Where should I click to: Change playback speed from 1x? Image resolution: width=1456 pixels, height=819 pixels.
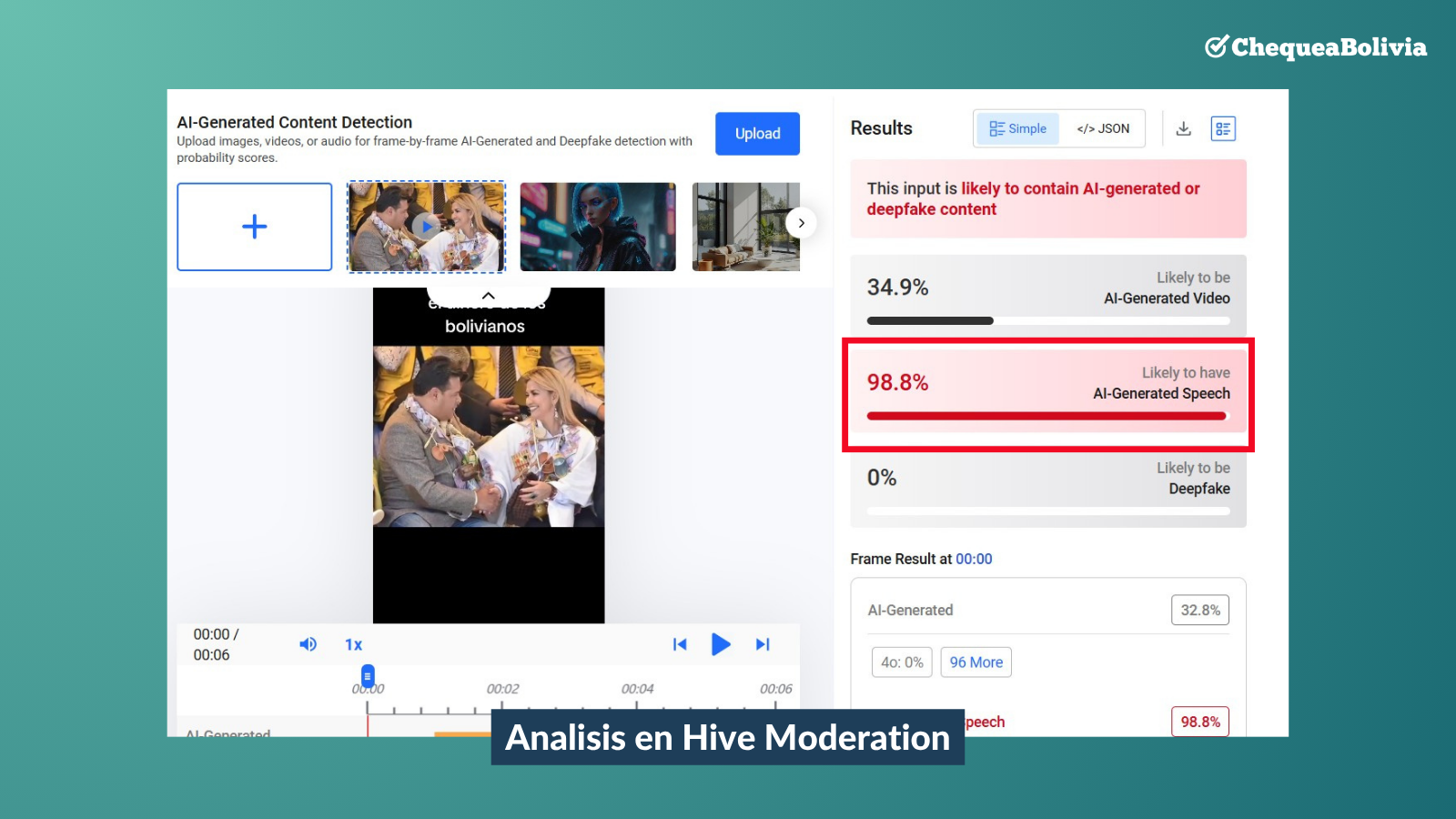tap(353, 644)
